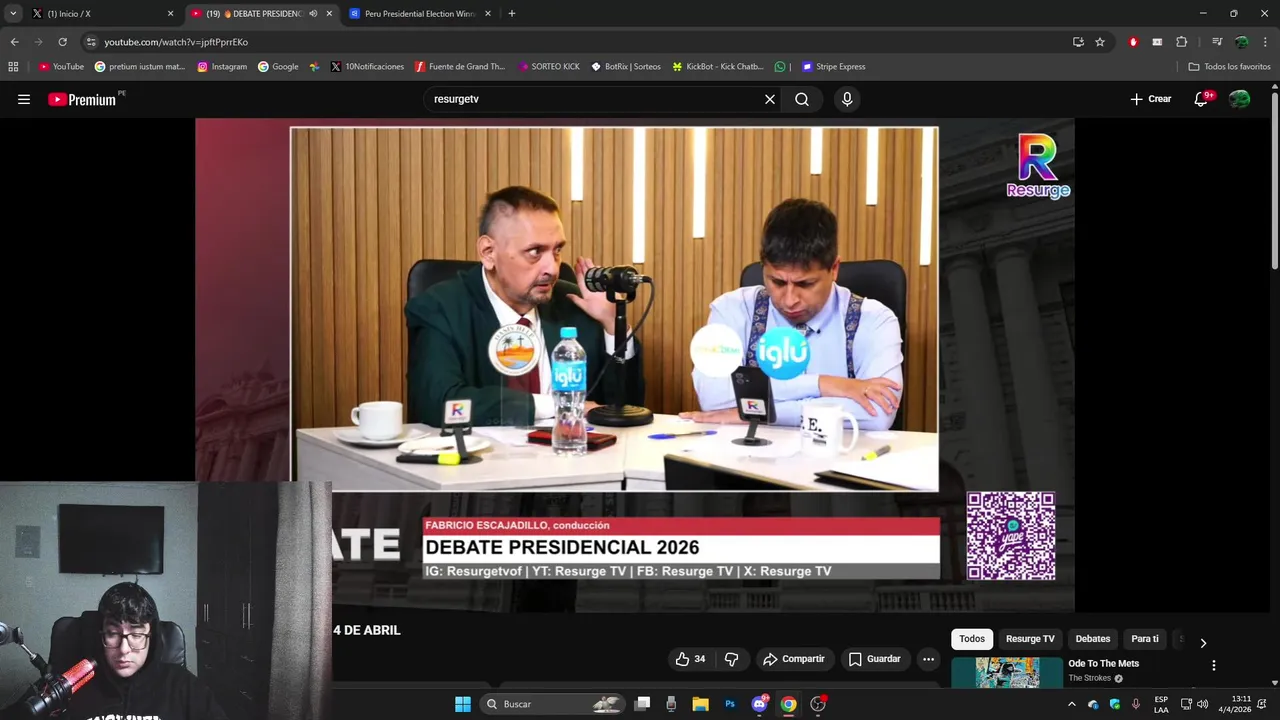1280x720 pixels.
Task: Select Todos filter chip
Action: pos(972,639)
